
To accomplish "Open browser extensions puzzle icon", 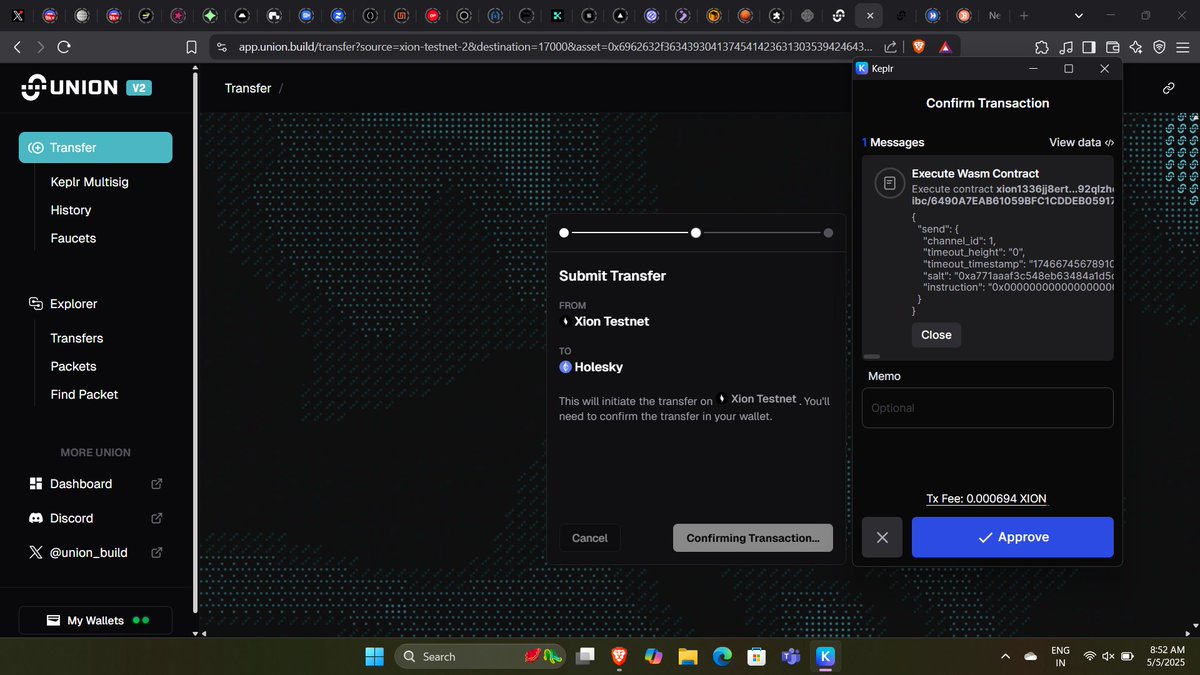I will click(x=1042, y=47).
